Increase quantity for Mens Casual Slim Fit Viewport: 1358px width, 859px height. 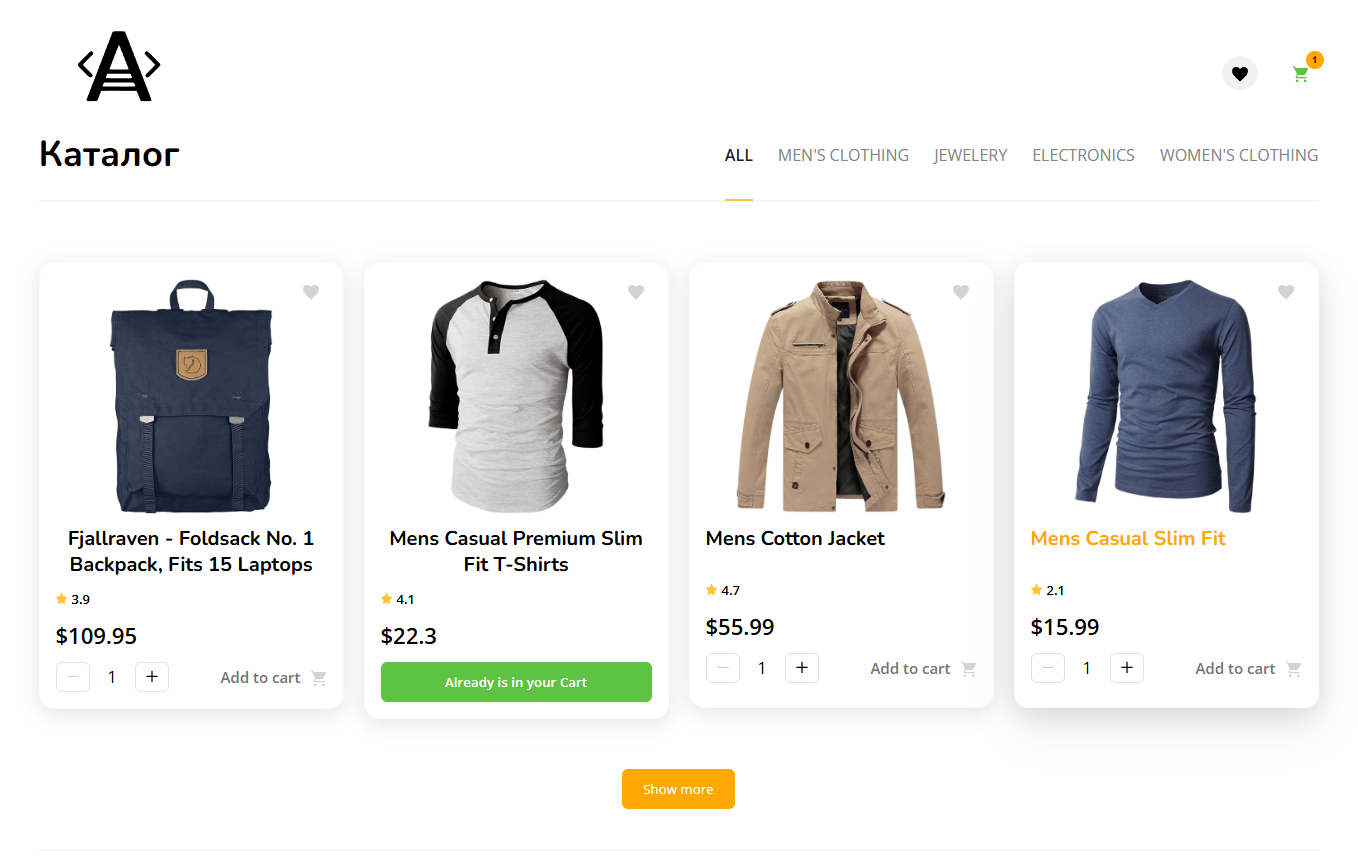1127,668
